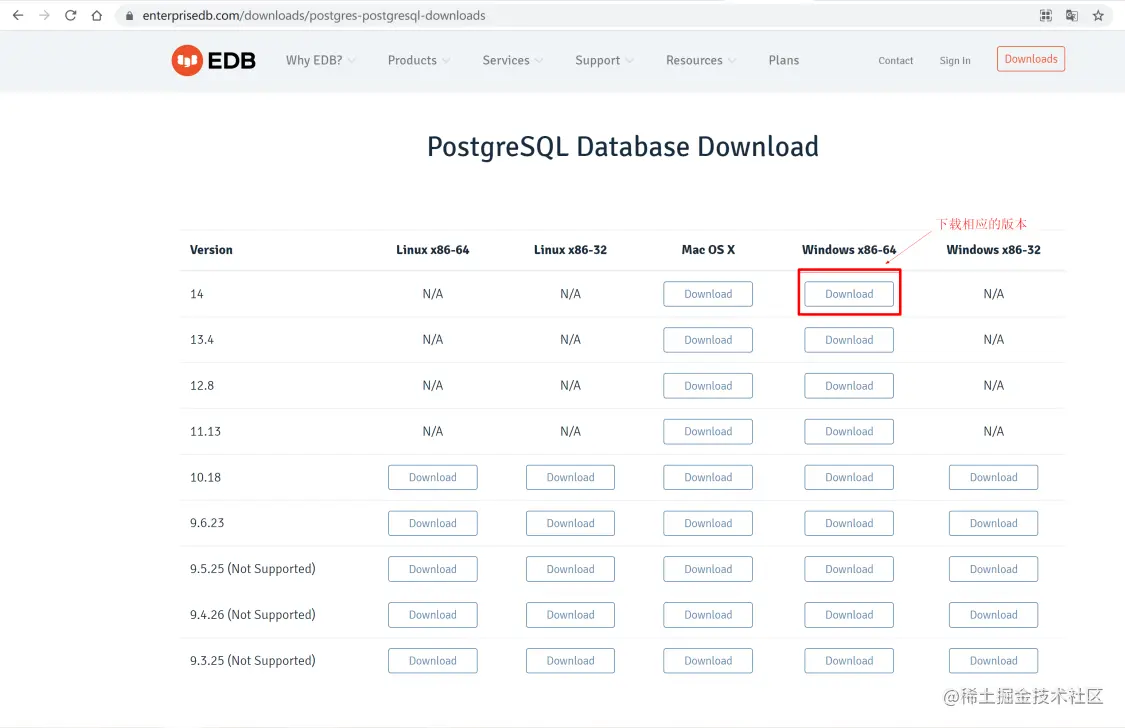This screenshot has height=728, width=1125.
Task: Download version 9.6.23 for Windows x86-64
Action: (849, 524)
